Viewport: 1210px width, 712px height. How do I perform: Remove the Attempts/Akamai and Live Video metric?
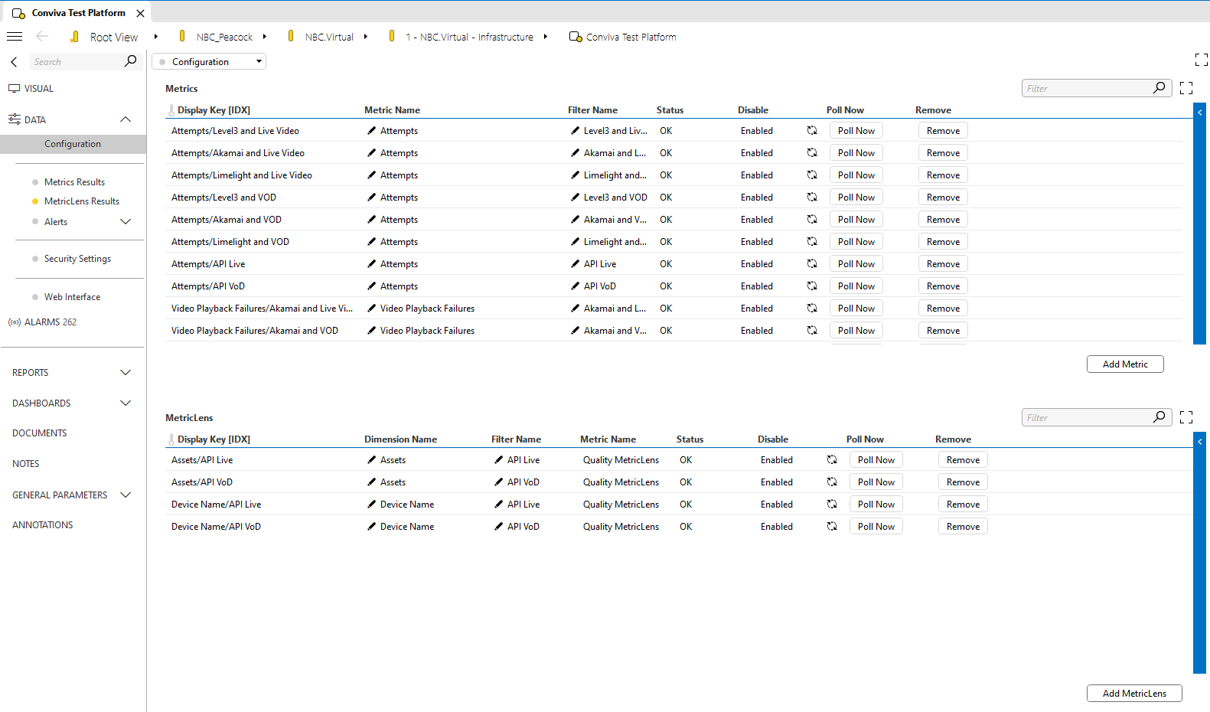point(943,153)
